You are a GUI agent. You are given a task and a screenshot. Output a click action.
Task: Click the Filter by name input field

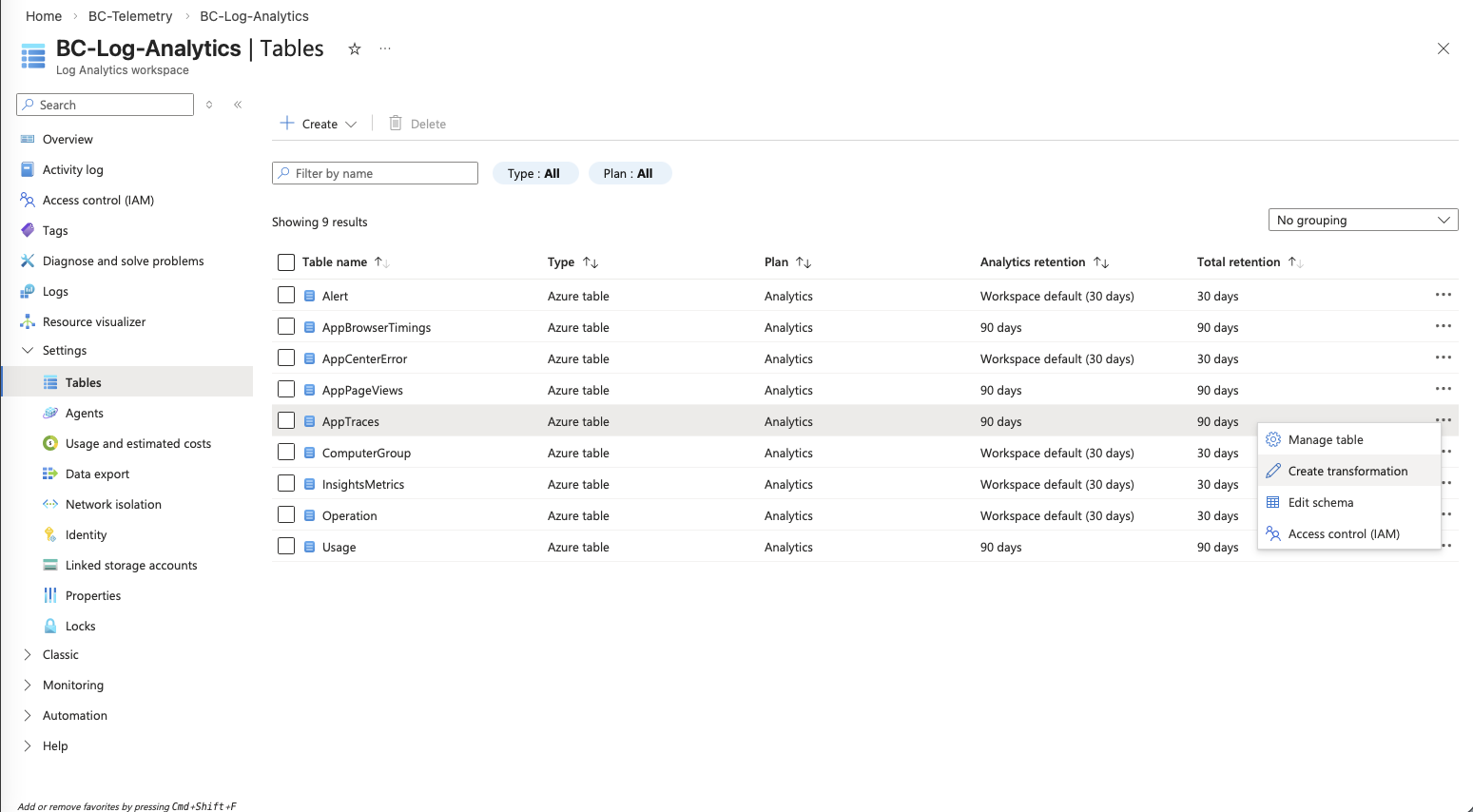tap(376, 173)
